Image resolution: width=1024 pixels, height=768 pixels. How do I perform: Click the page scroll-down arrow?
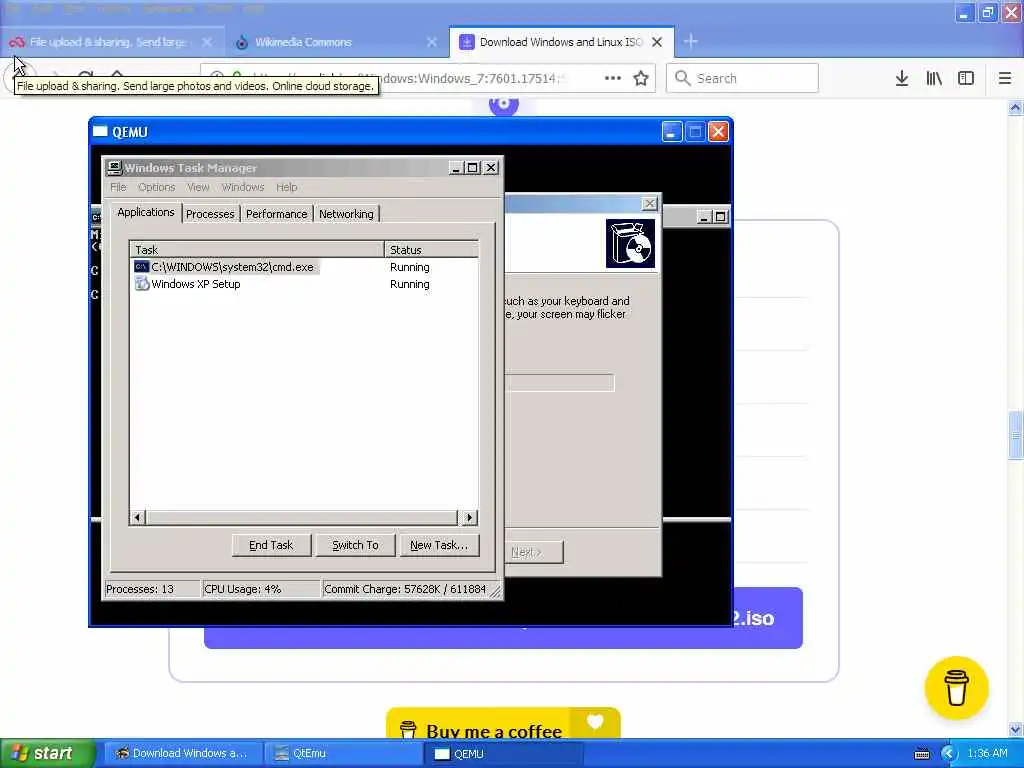point(1015,729)
